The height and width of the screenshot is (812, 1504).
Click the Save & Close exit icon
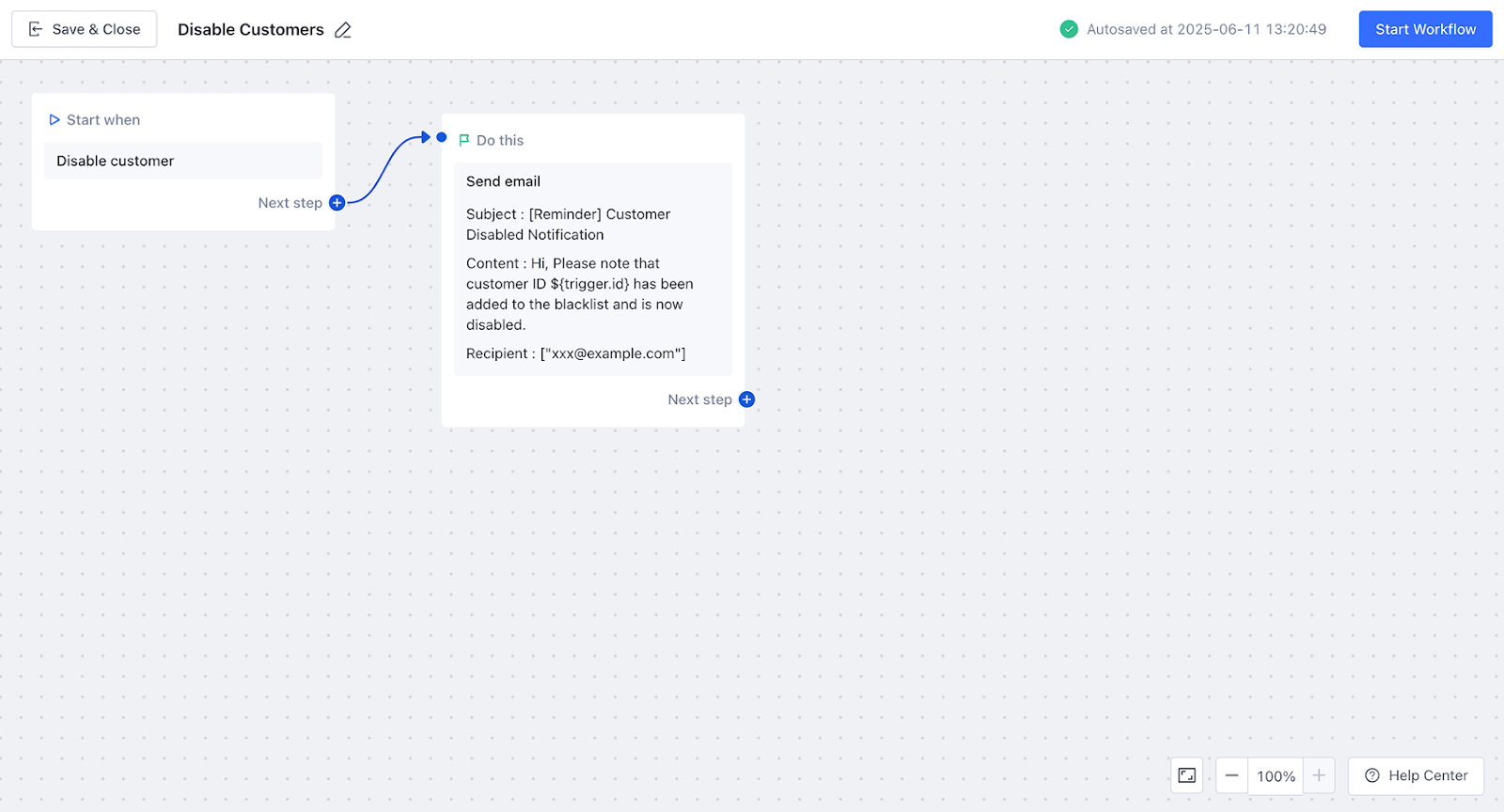click(x=36, y=29)
